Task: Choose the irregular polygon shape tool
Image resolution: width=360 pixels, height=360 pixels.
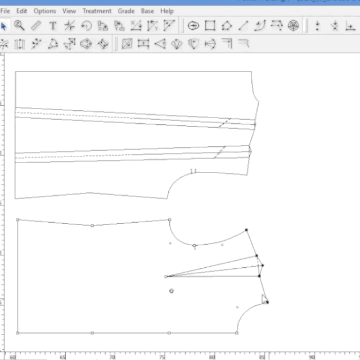Action: pos(227,26)
